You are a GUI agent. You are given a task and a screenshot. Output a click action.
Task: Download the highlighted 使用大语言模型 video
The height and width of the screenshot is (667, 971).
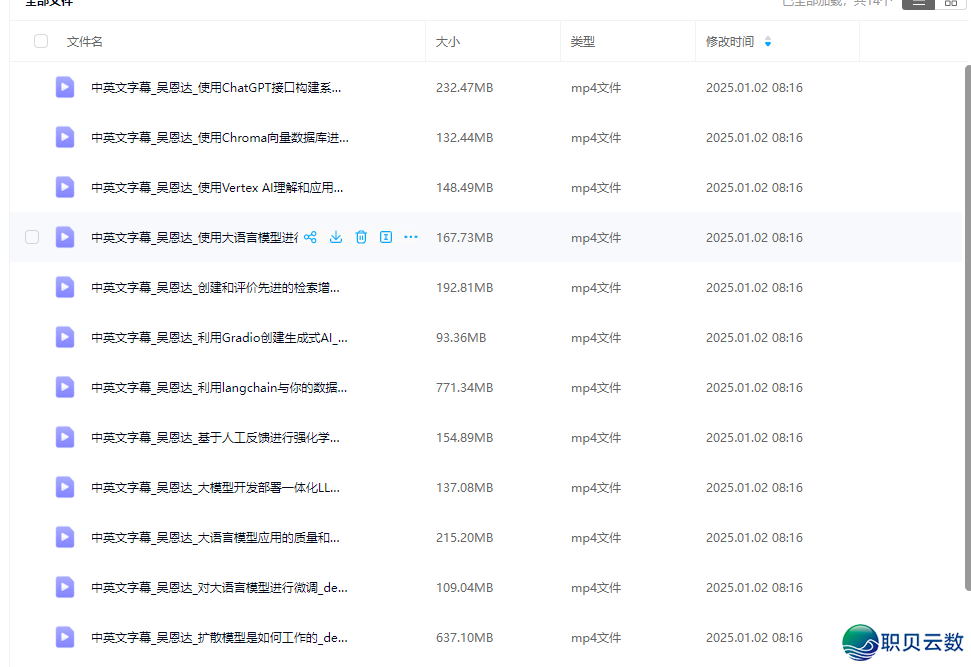(x=336, y=237)
